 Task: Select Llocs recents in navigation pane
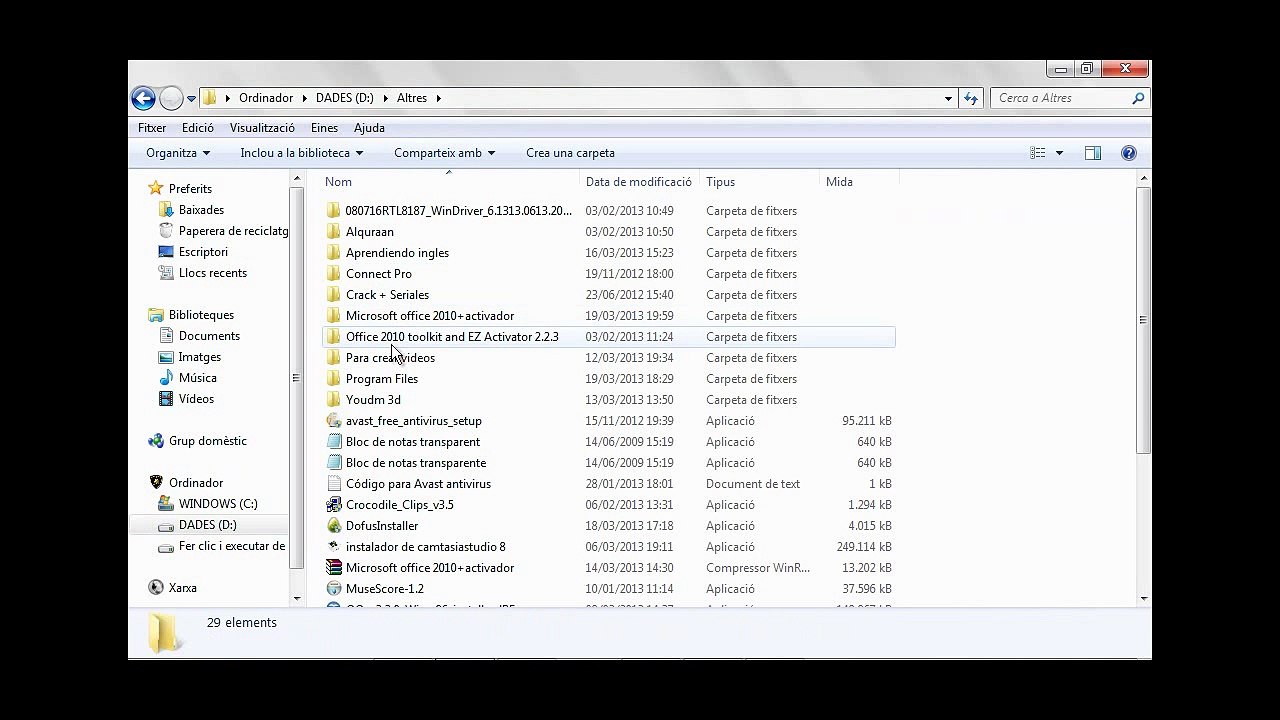tap(212, 273)
